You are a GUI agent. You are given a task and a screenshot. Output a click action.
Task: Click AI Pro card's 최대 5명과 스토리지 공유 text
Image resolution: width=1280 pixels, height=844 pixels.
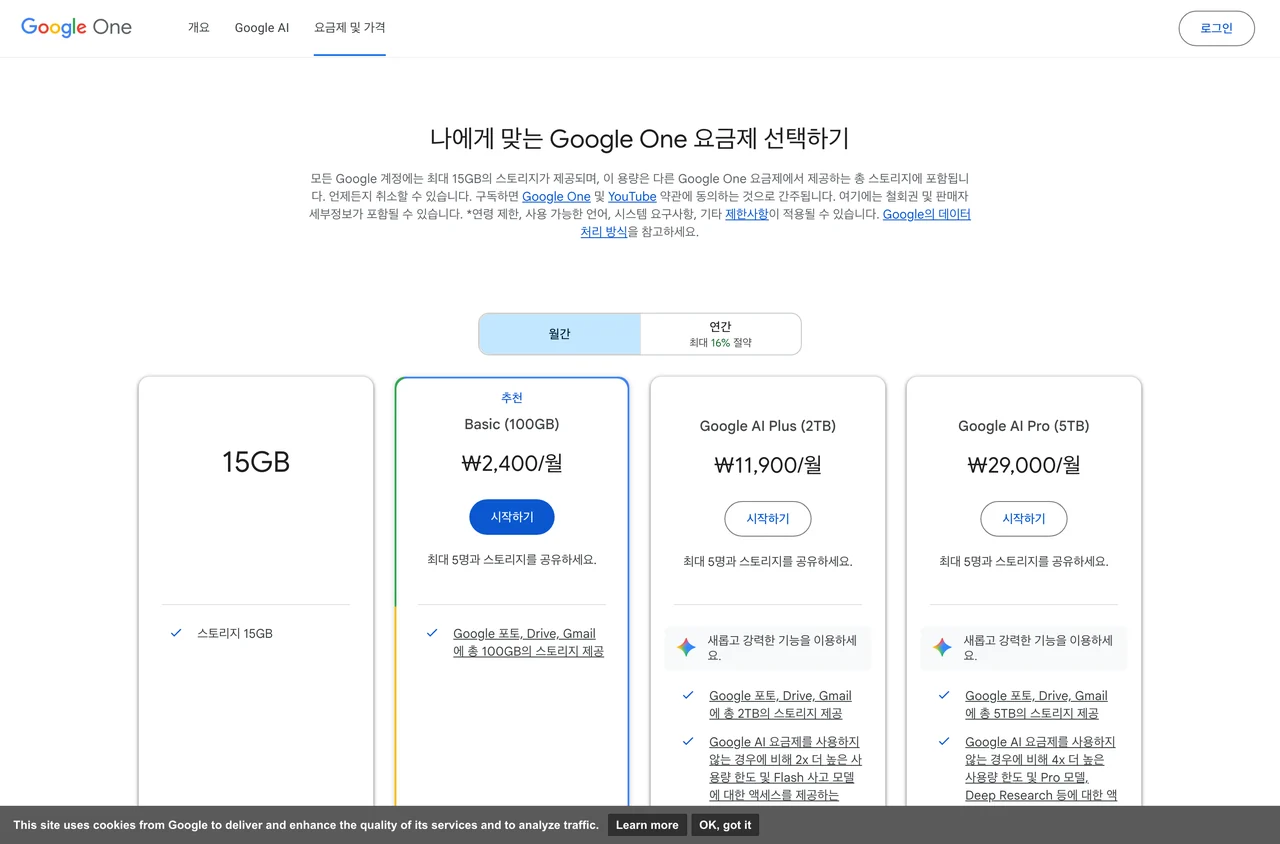tap(1024, 561)
